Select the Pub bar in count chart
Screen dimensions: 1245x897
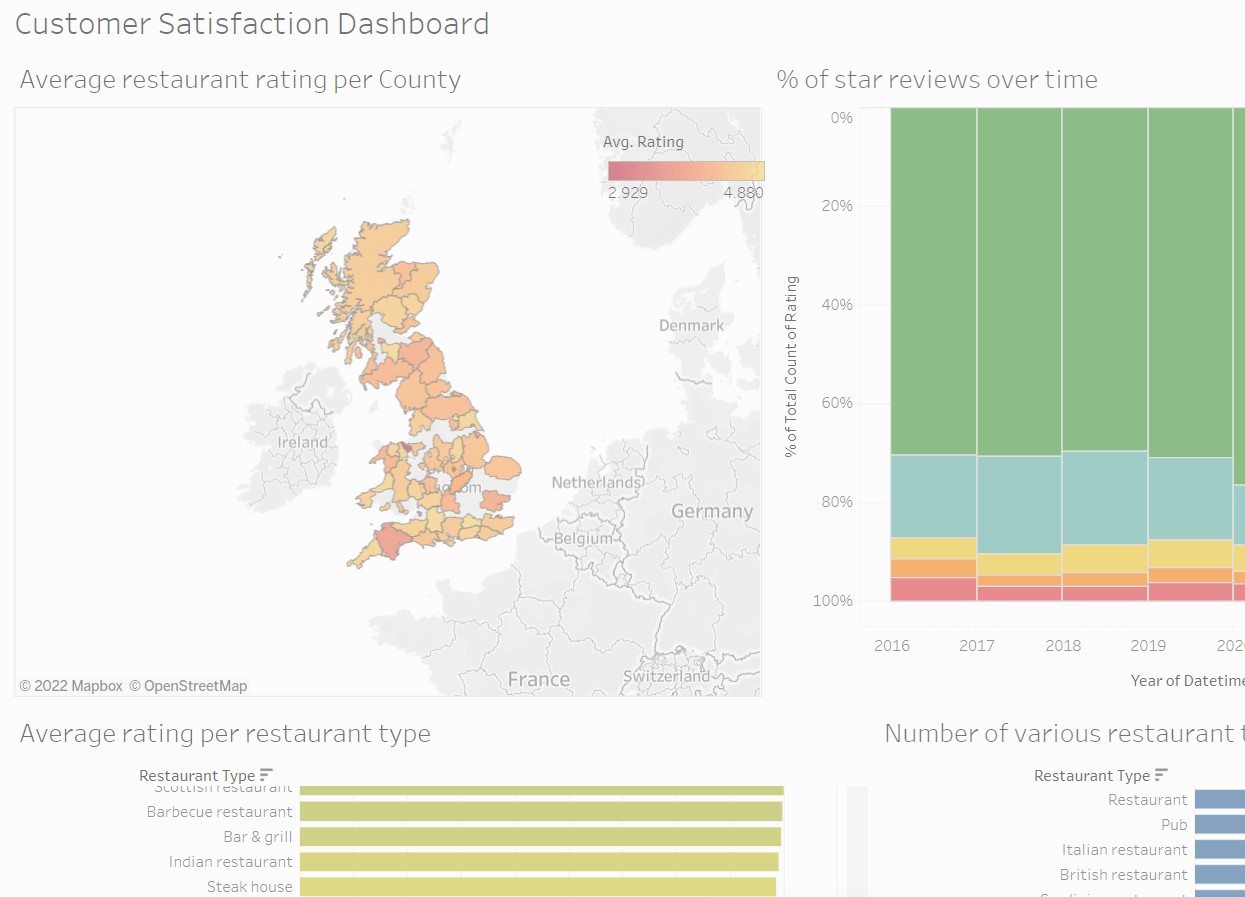[1219, 824]
